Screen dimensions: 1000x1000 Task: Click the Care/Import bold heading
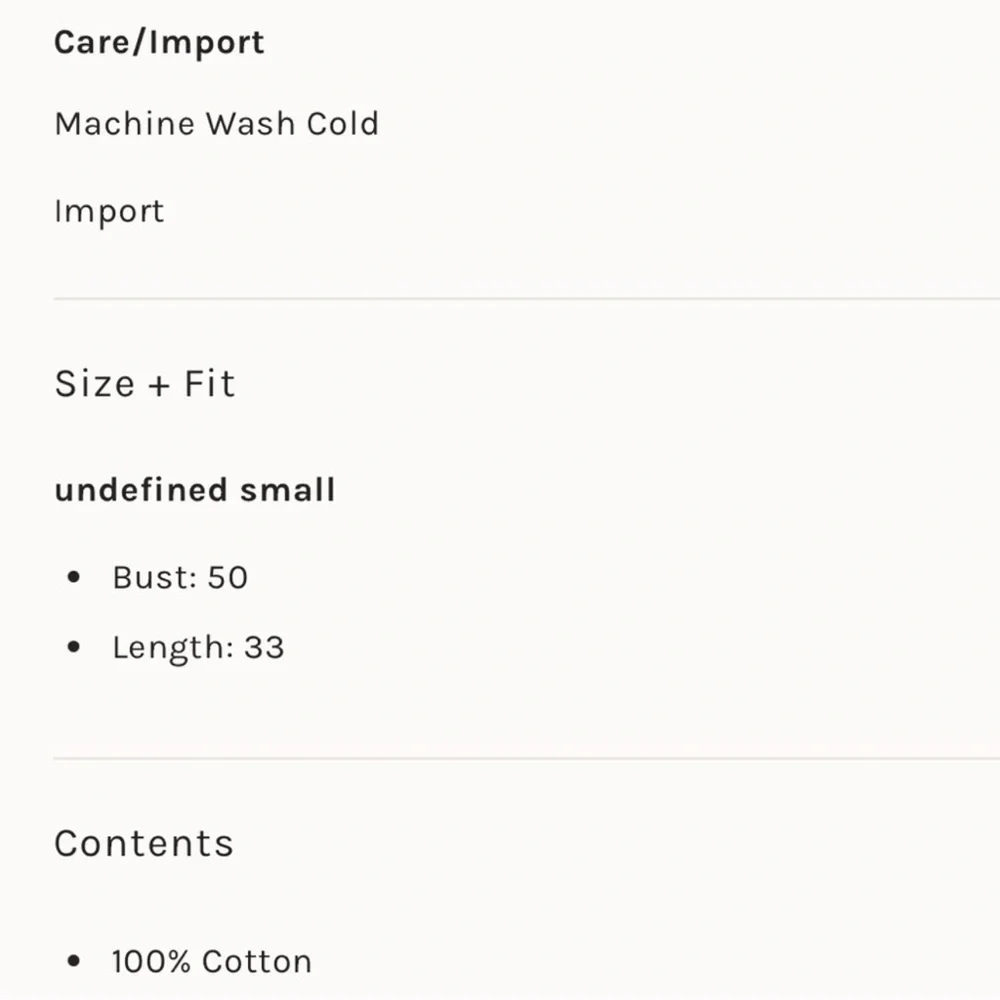tap(159, 43)
